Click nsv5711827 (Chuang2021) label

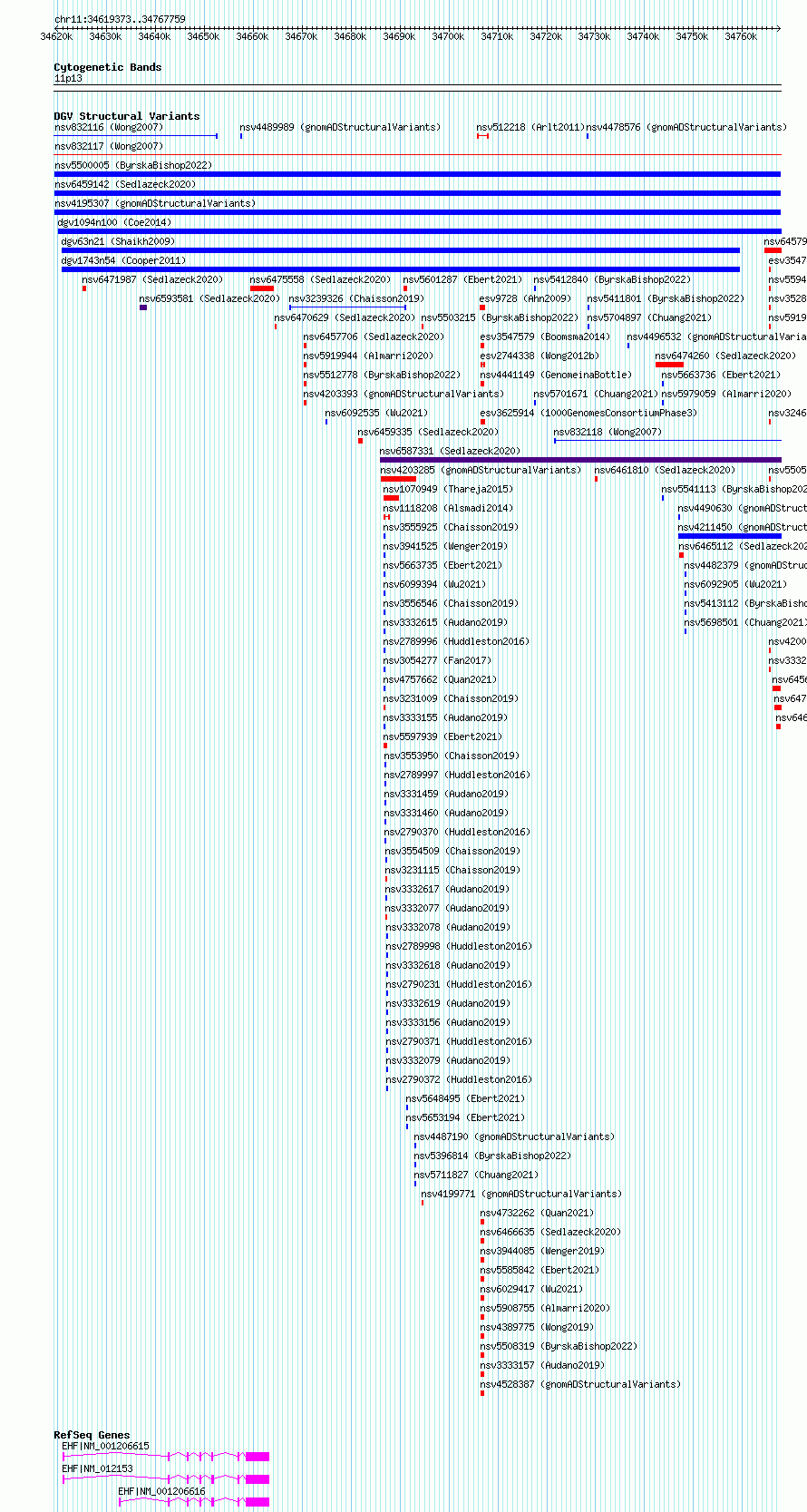(476, 1175)
